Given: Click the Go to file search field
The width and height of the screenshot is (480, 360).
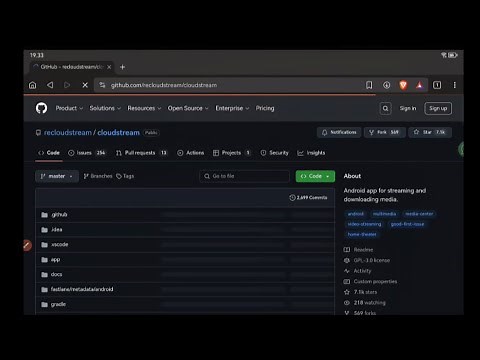Looking at the screenshot, I should coord(244,176).
